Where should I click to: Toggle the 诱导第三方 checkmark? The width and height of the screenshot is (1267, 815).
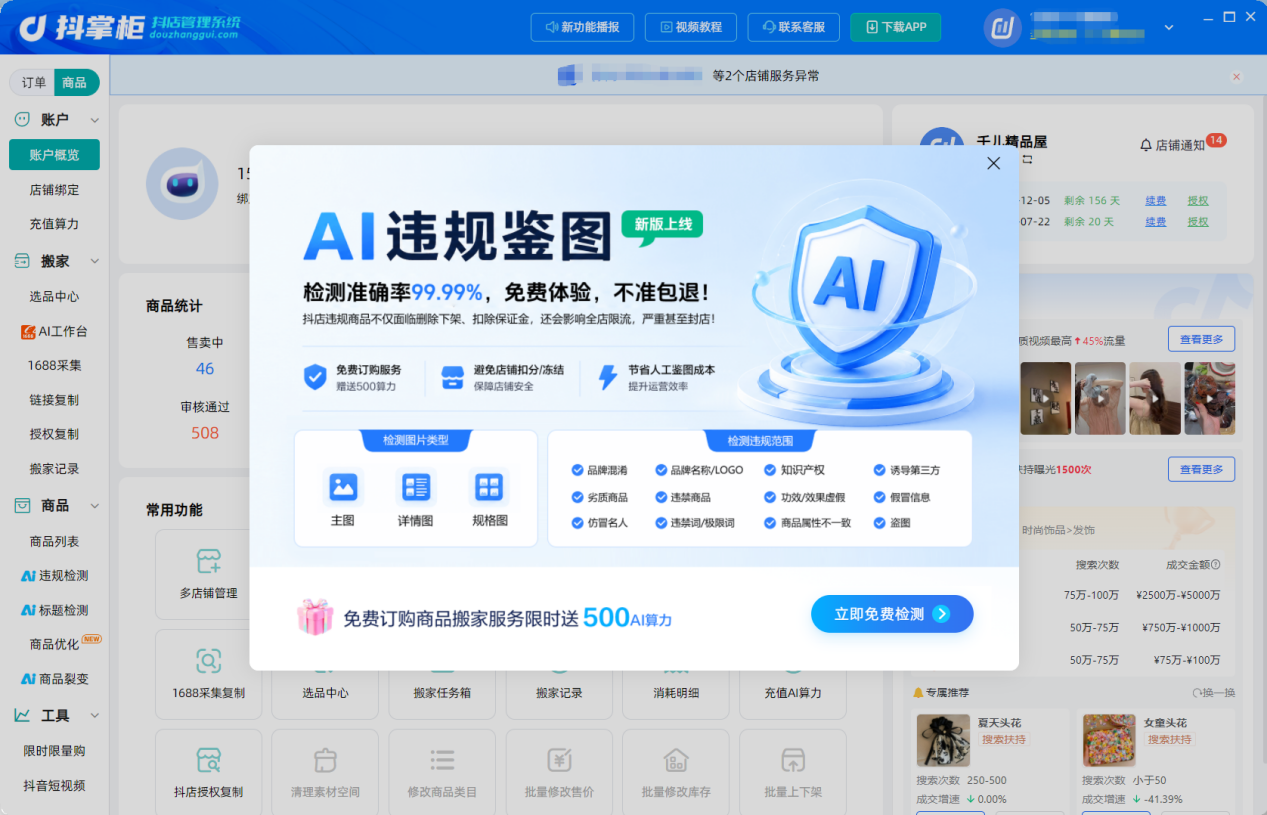[880, 470]
